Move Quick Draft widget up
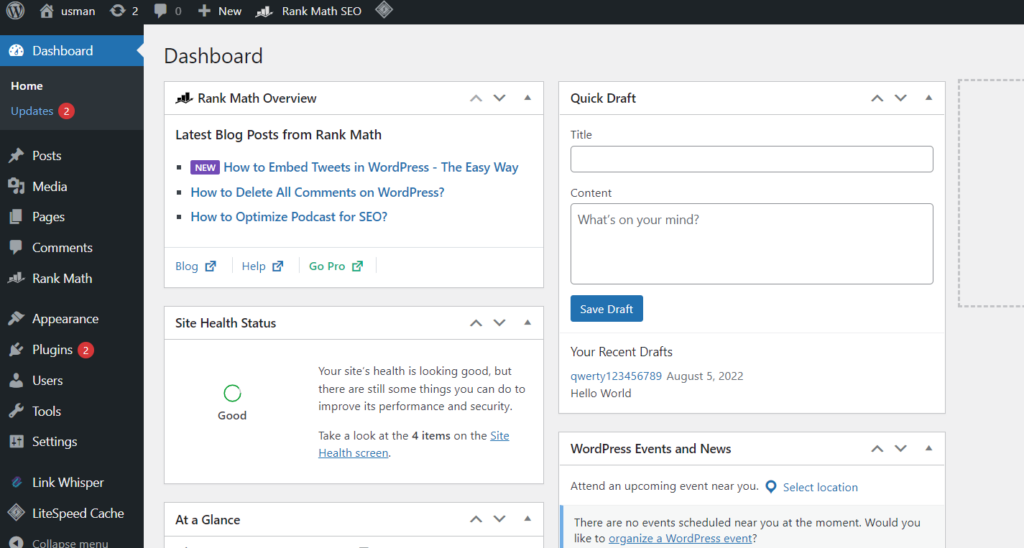 [877, 99]
